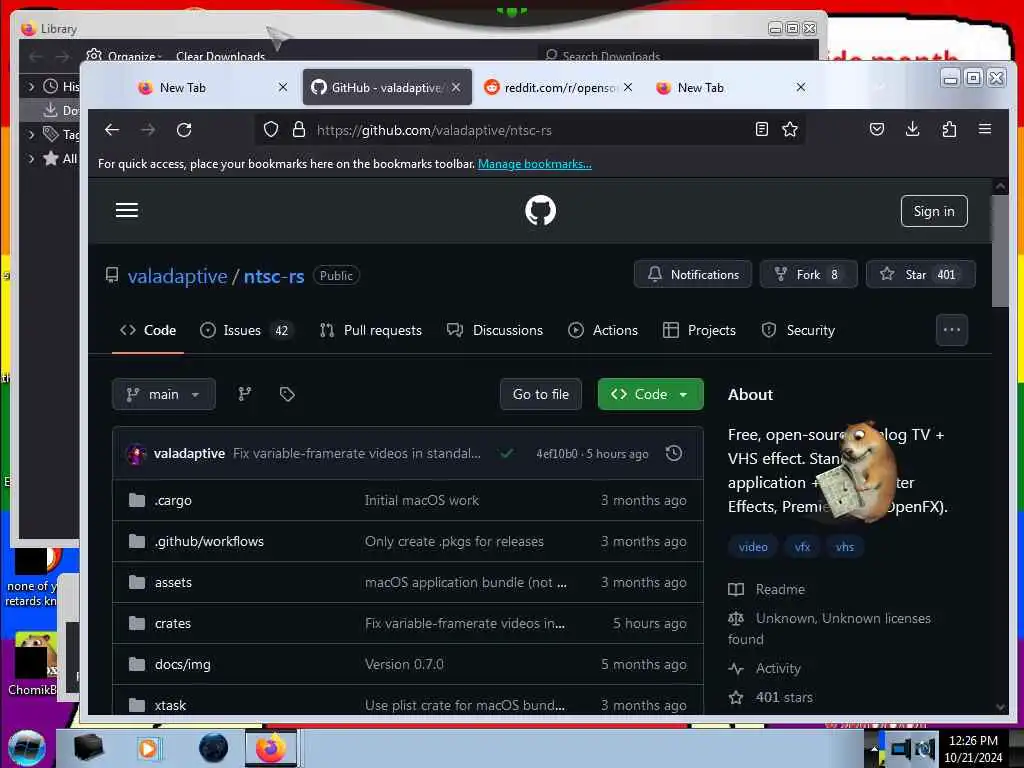Click the vhs topic tag
Viewport: 1024px width, 768px height.
(844, 547)
